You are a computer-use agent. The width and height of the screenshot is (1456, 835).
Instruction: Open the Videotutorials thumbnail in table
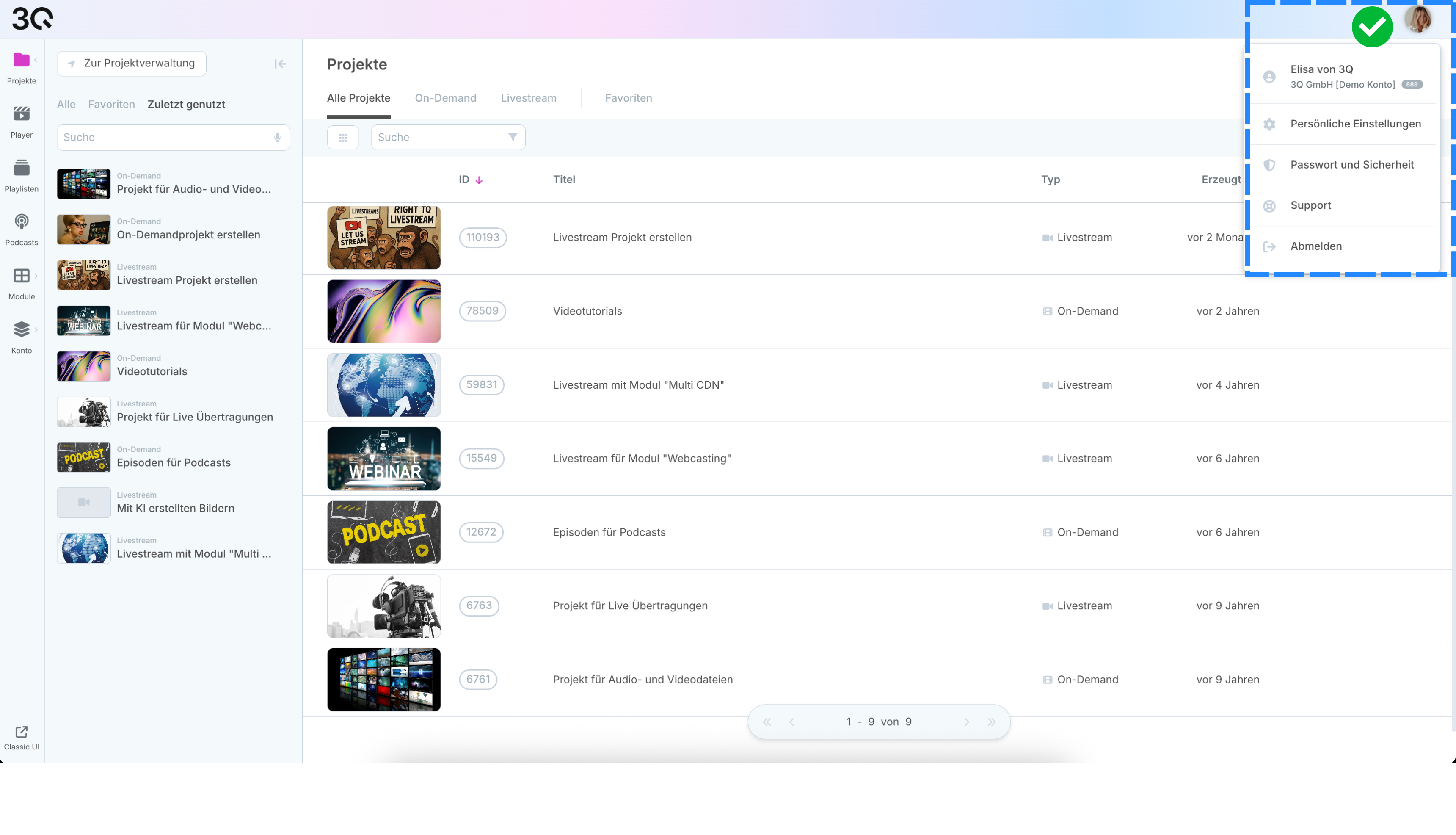click(x=383, y=311)
